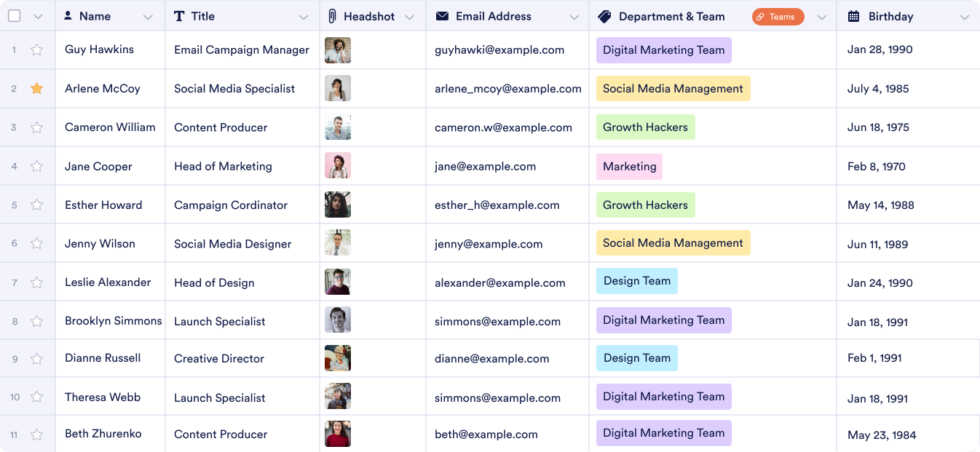
Task: Tick the select-all checkbox in header
Action: [x=14, y=17]
